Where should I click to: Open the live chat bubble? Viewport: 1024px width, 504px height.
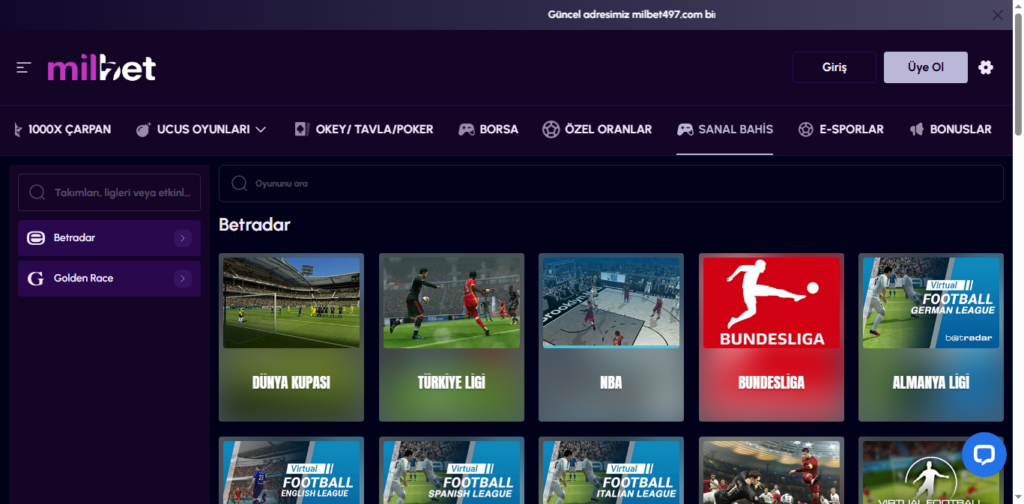pyautogui.click(x=984, y=454)
